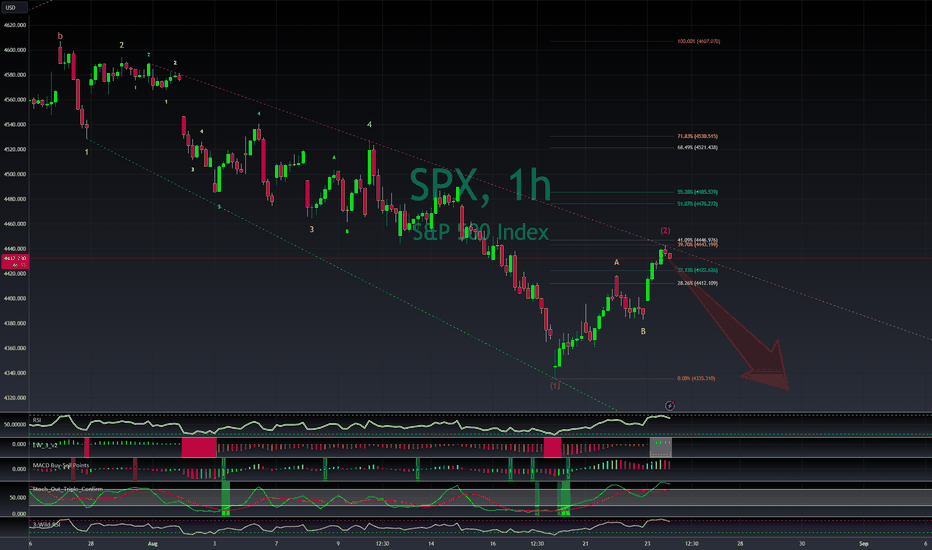Screen dimensions: 932x550
Task: Click date 30 on the time axis
Action: [x=802, y=543]
